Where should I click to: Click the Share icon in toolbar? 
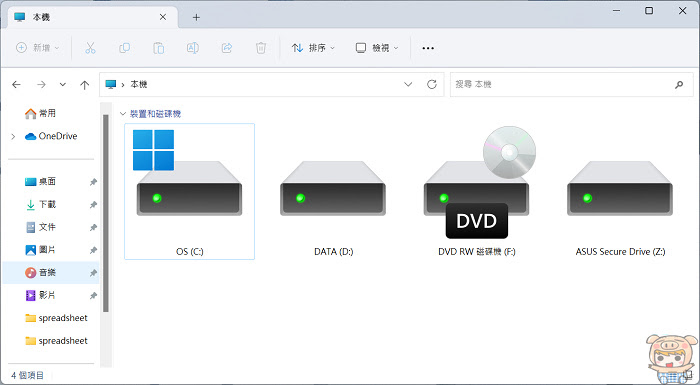pos(227,48)
